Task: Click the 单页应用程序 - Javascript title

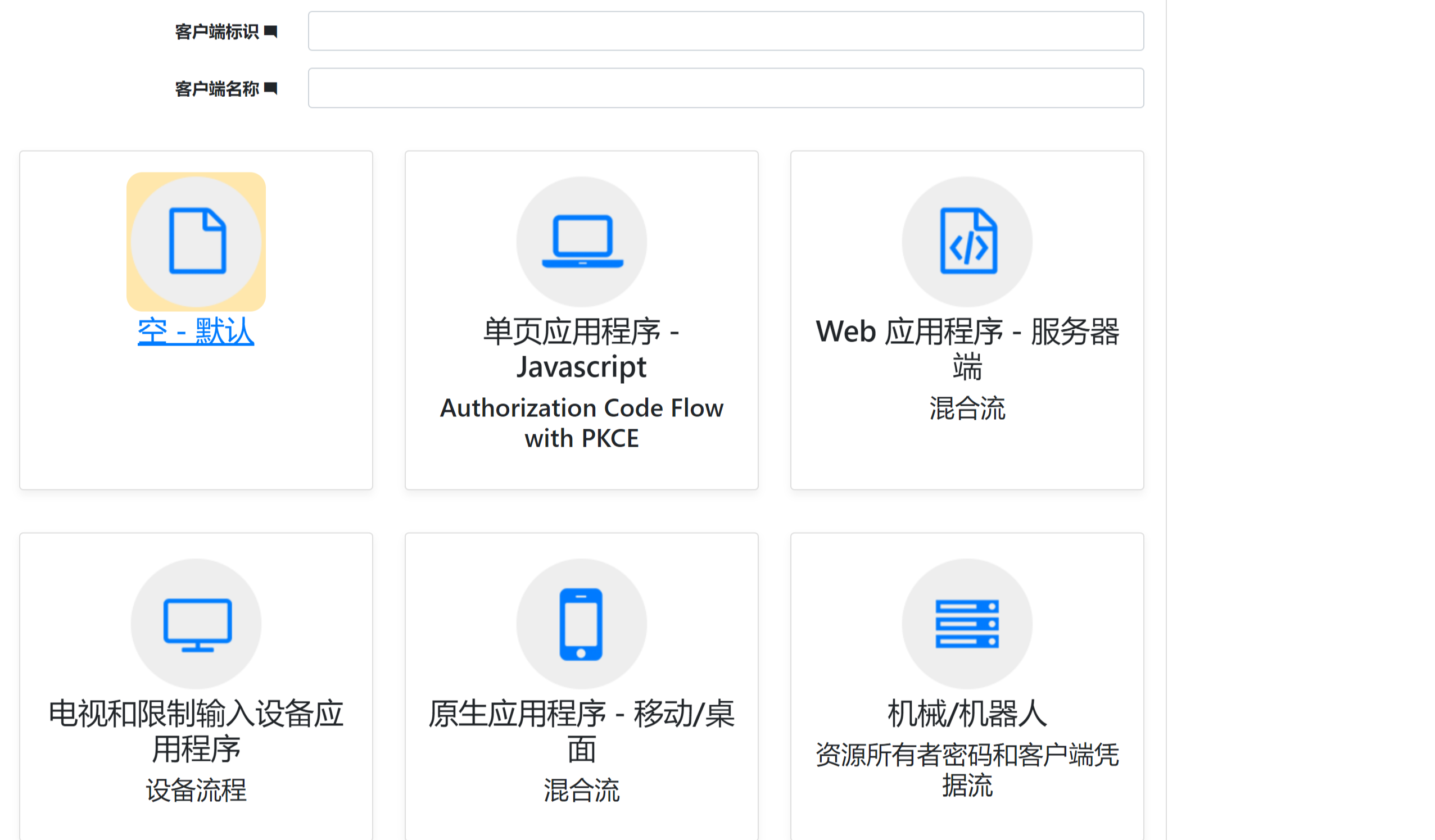Action: 581,348
